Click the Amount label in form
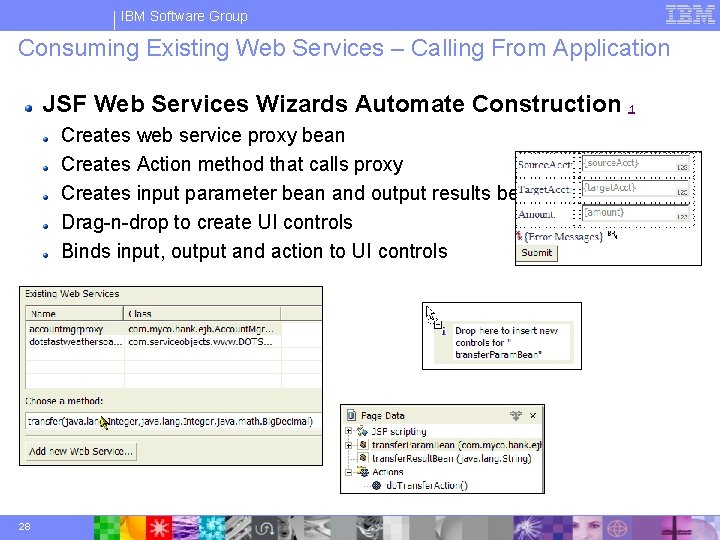 point(536,214)
